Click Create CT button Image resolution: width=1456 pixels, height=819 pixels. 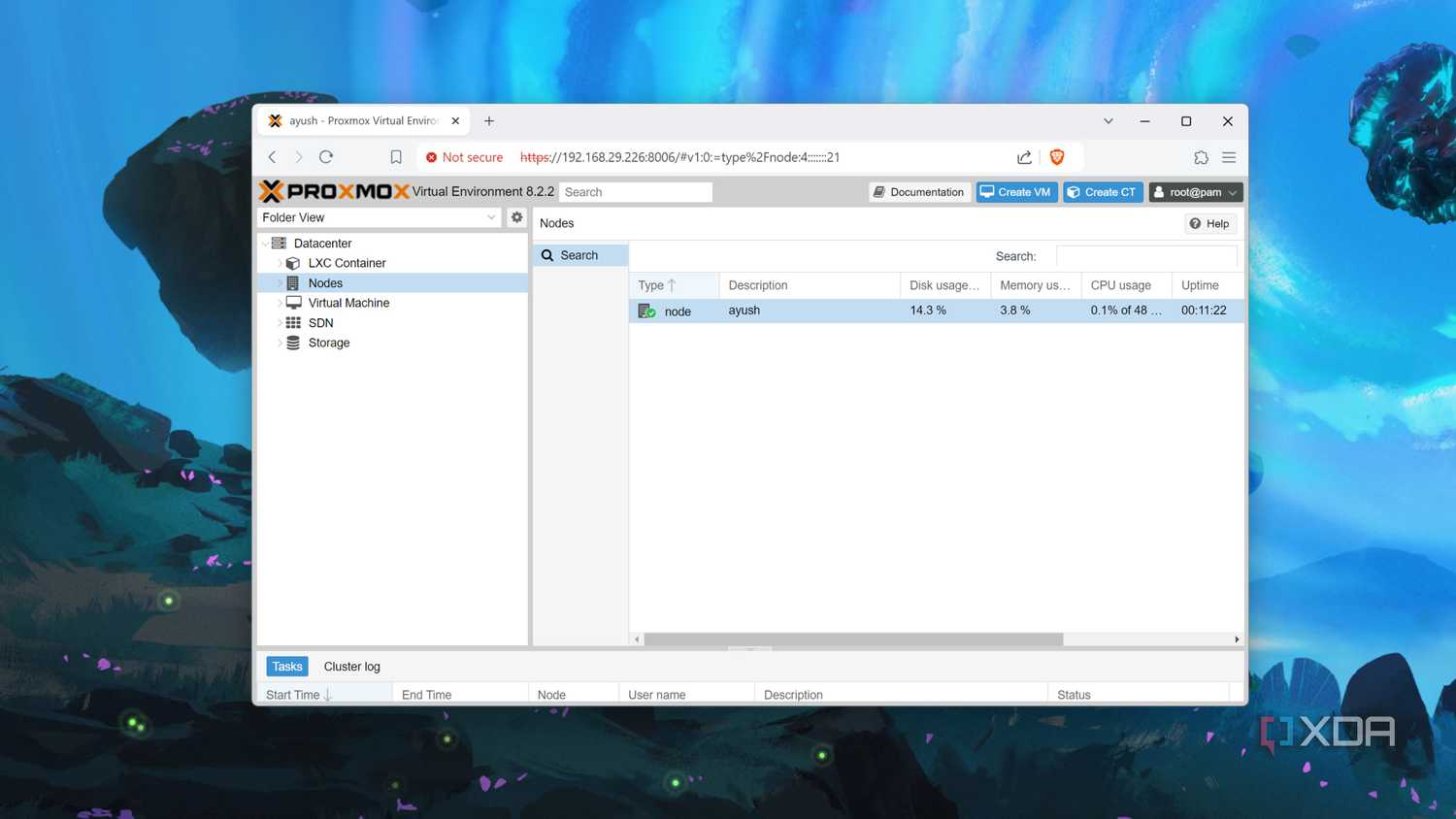[x=1102, y=192]
